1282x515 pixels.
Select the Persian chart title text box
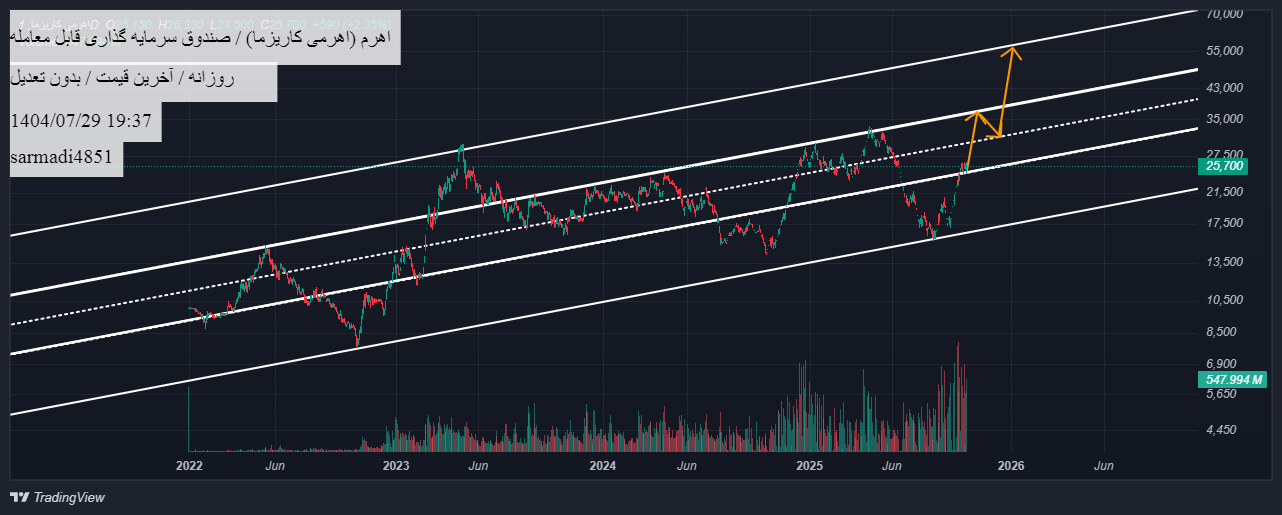point(205,38)
